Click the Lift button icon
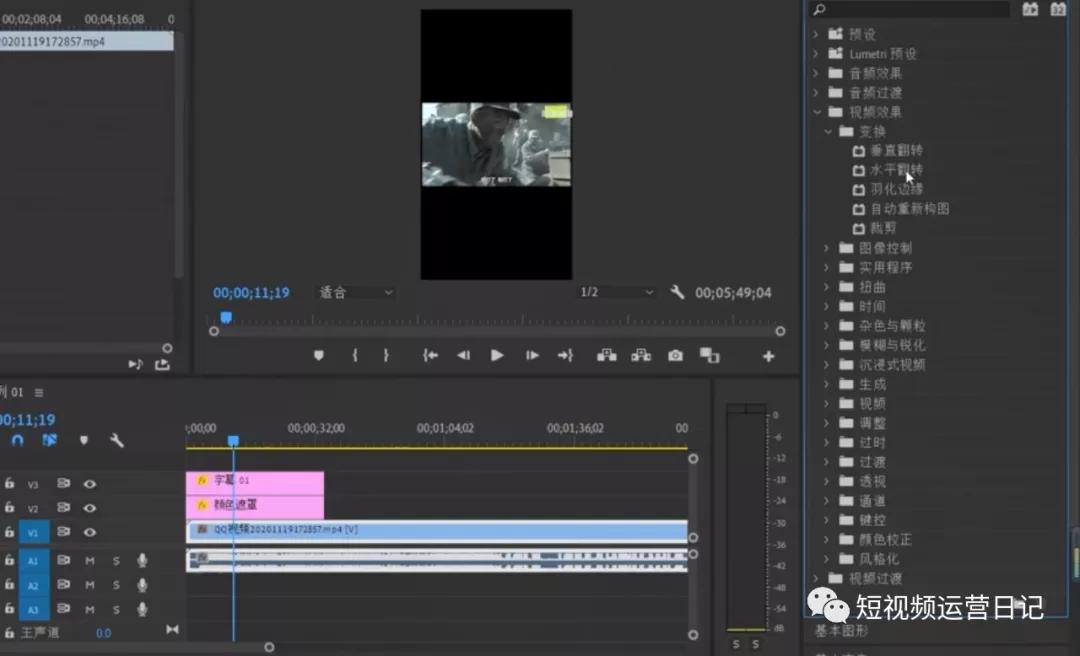 (x=606, y=355)
